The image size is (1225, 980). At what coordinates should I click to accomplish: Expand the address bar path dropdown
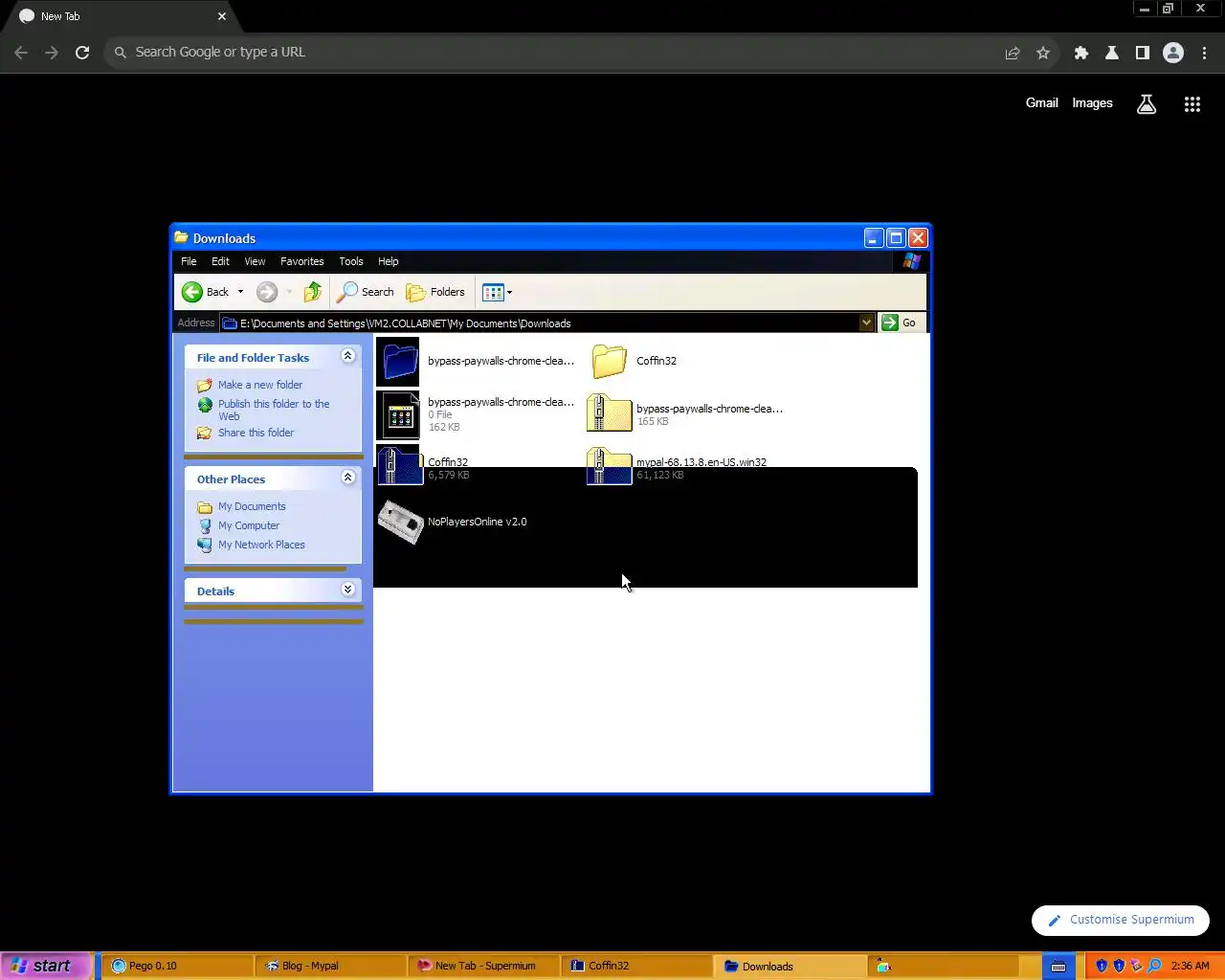866,323
